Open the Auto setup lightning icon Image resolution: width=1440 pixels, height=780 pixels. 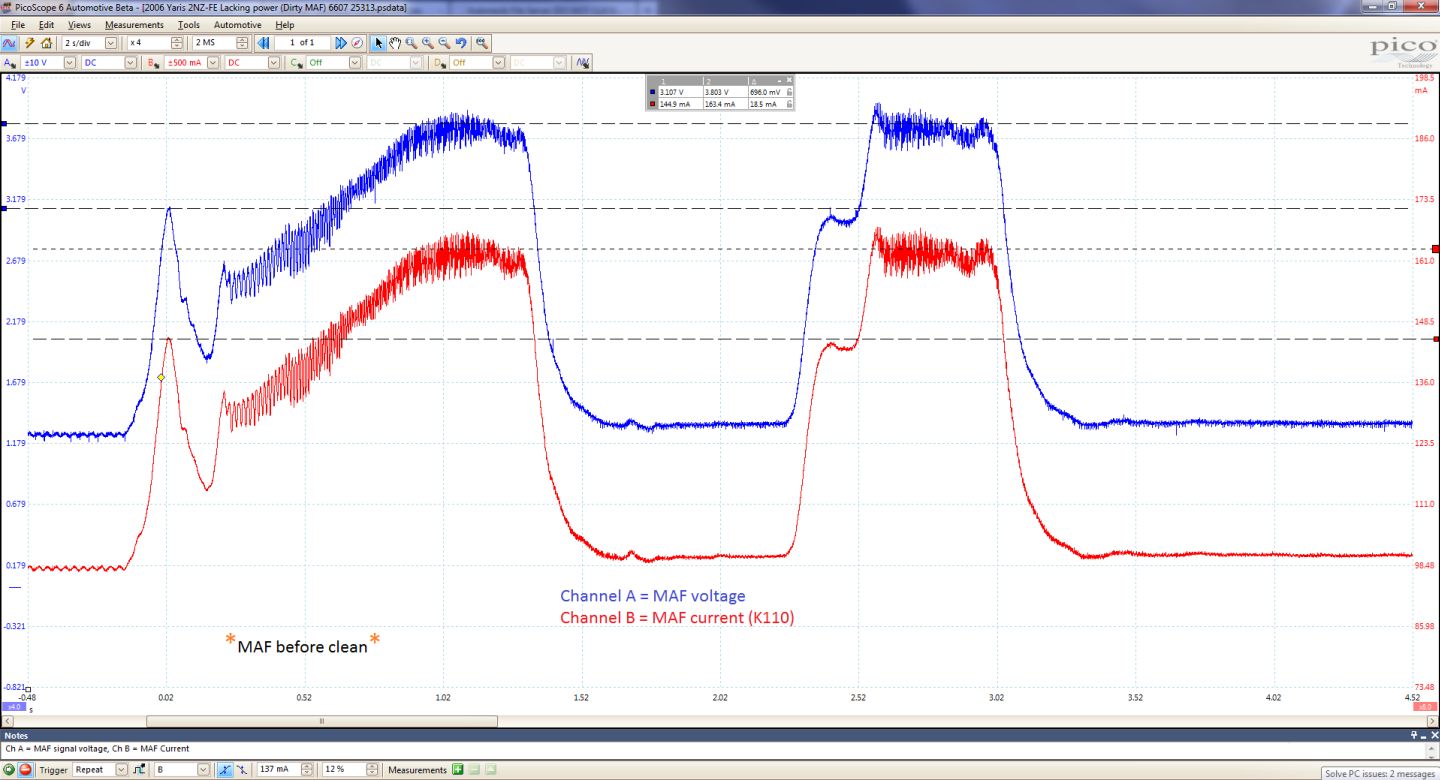click(29, 43)
